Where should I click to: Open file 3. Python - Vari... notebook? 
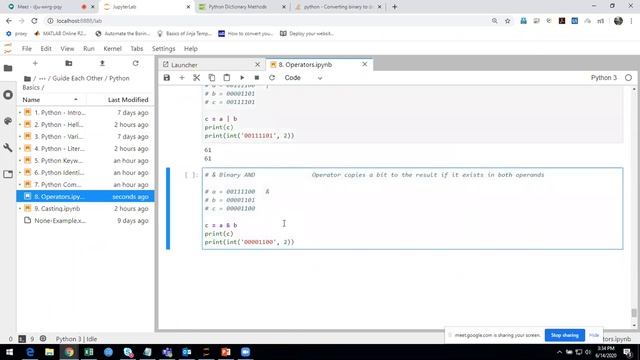85,136
